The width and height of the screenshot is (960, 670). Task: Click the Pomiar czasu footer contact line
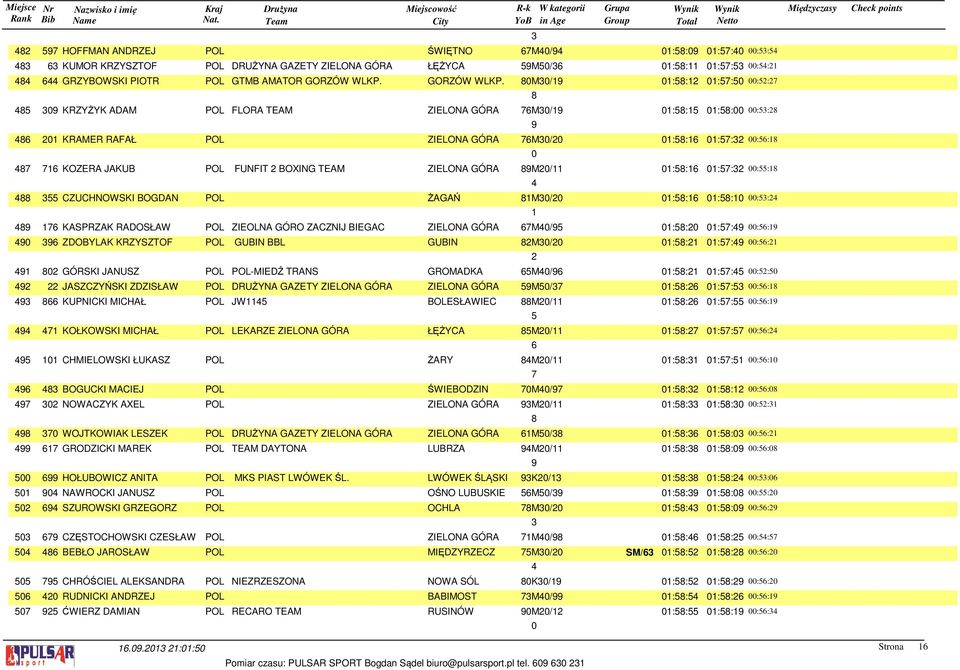[405, 663]
